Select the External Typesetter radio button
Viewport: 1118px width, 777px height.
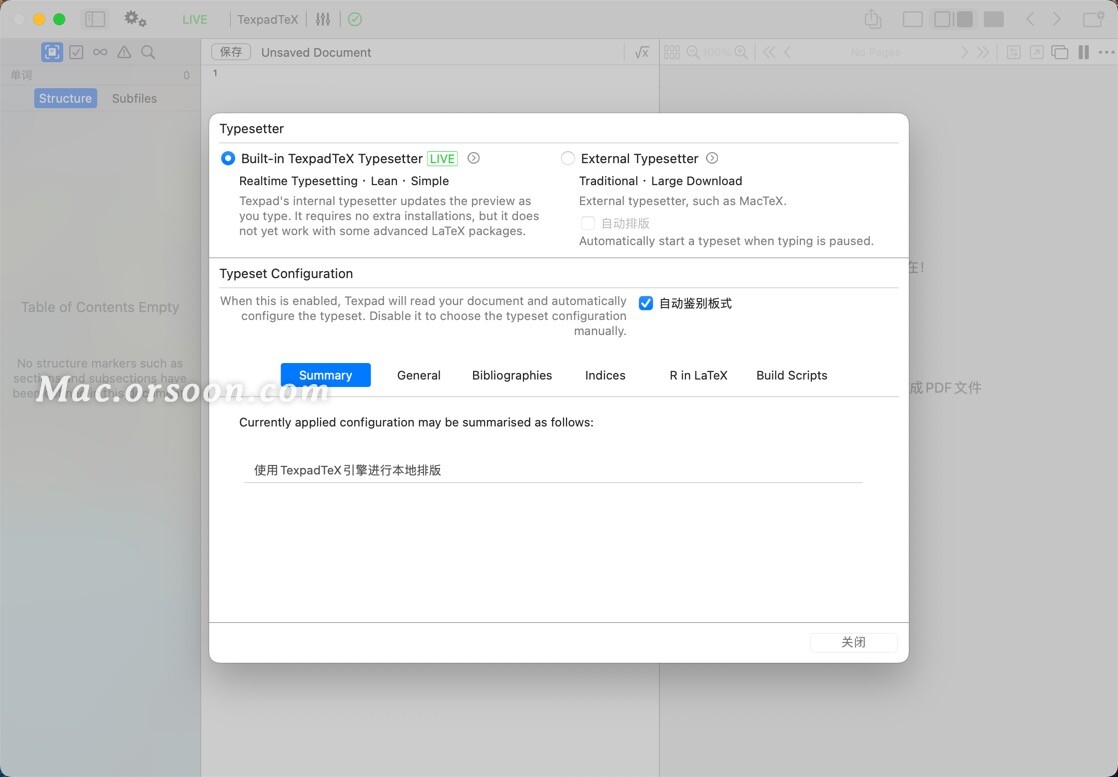(x=568, y=158)
